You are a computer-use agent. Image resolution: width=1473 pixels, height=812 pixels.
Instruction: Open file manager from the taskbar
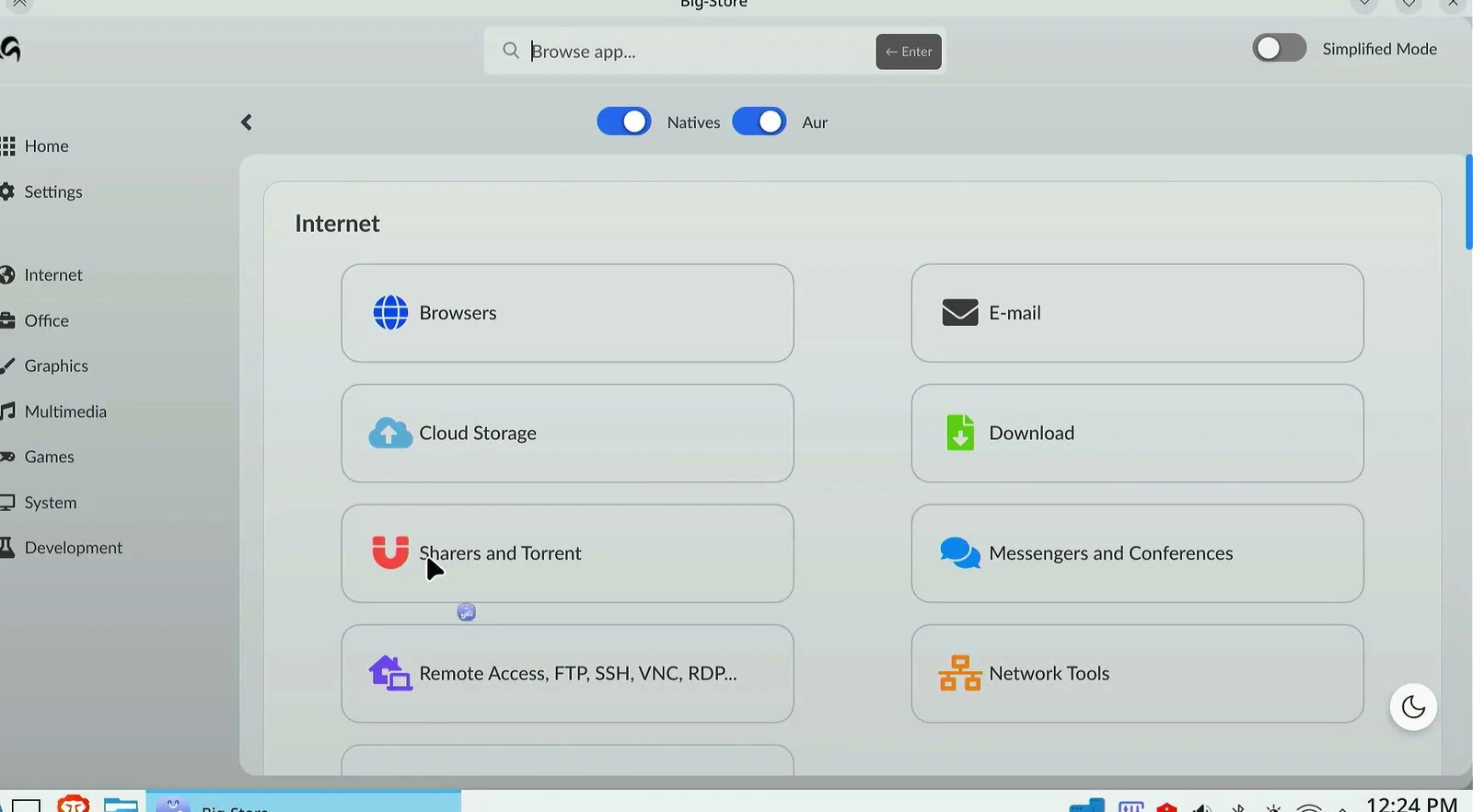(x=121, y=804)
